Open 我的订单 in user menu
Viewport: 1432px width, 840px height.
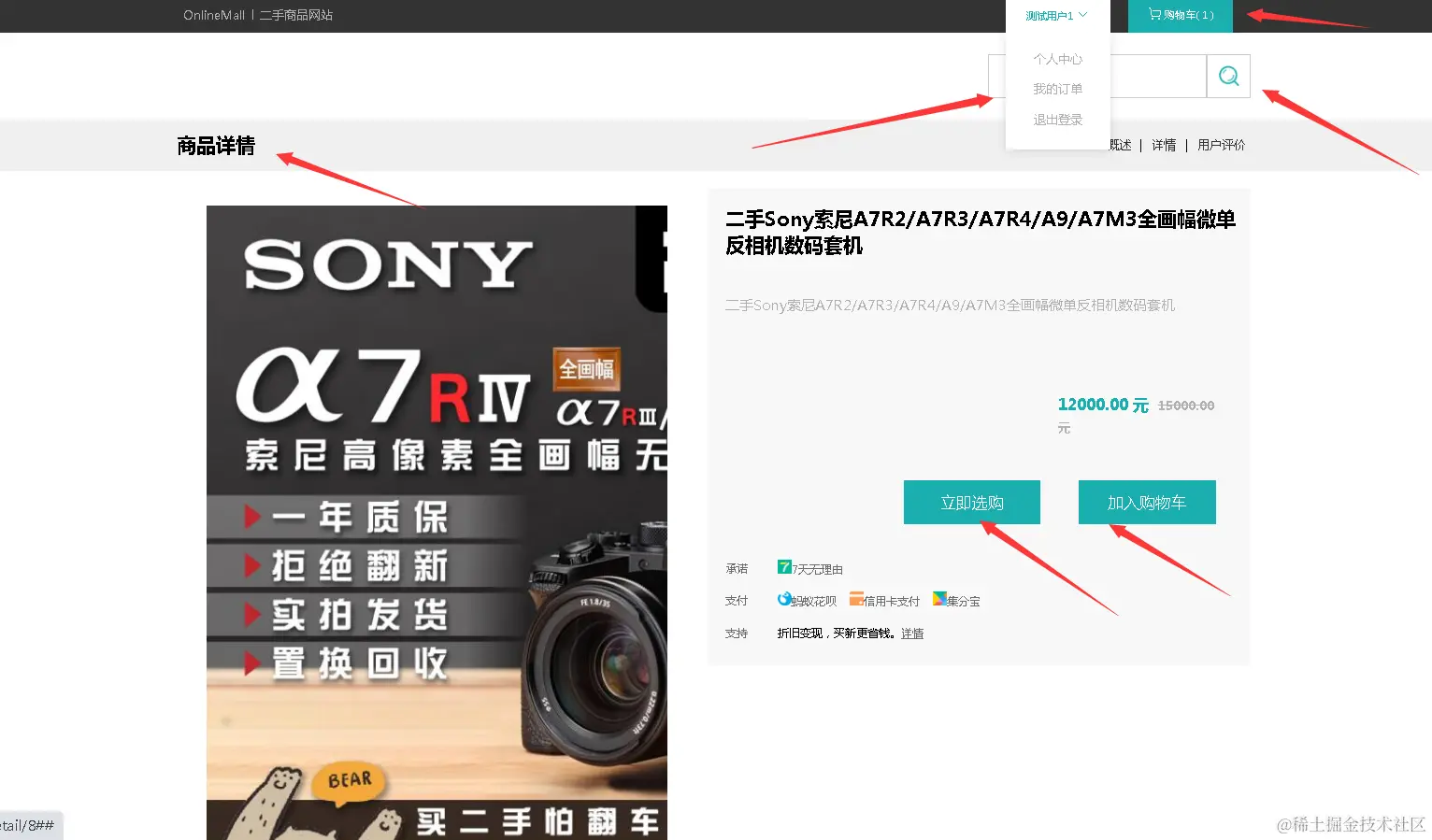pyautogui.click(x=1057, y=89)
